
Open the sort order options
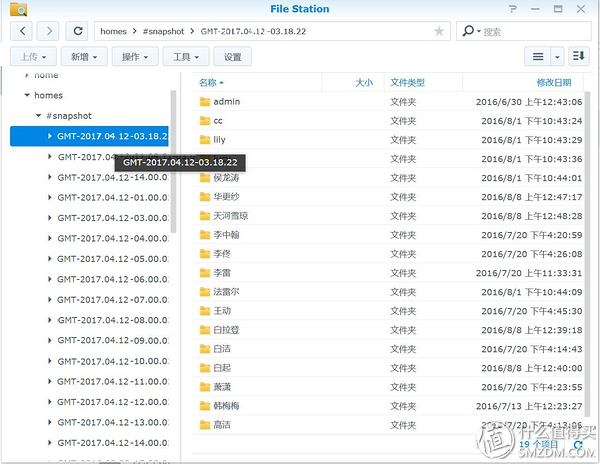tap(579, 57)
